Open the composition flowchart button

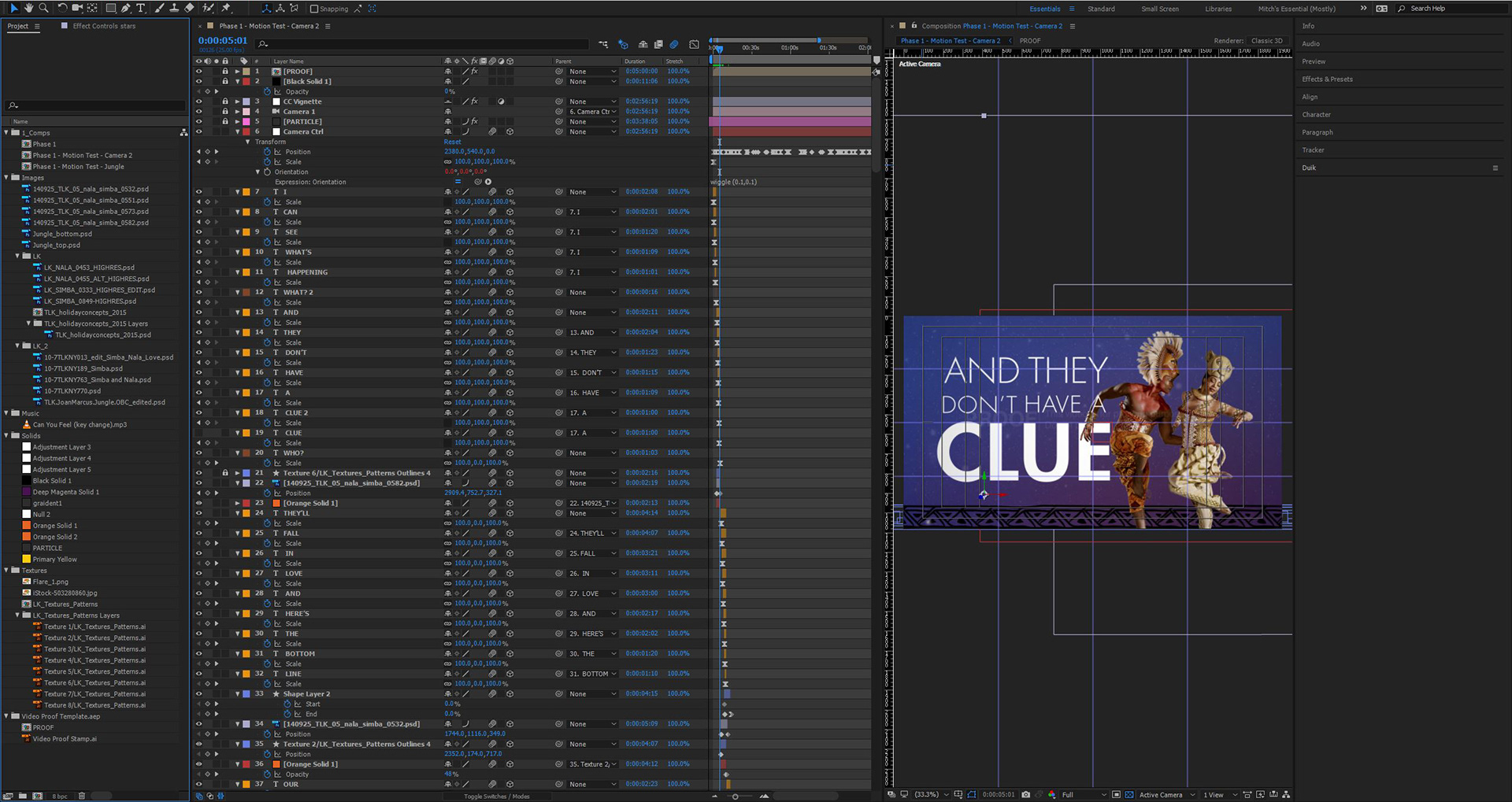(x=1286, y=794)
